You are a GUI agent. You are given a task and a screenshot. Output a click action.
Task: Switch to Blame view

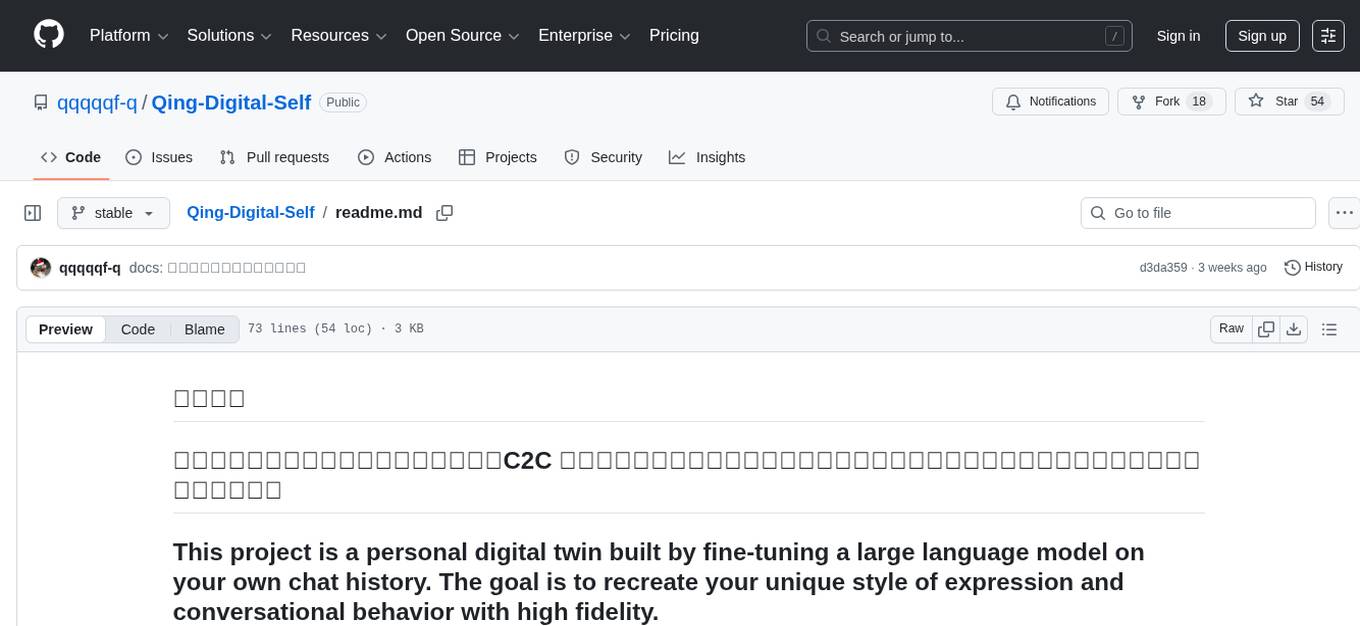(x=204, y=330)
